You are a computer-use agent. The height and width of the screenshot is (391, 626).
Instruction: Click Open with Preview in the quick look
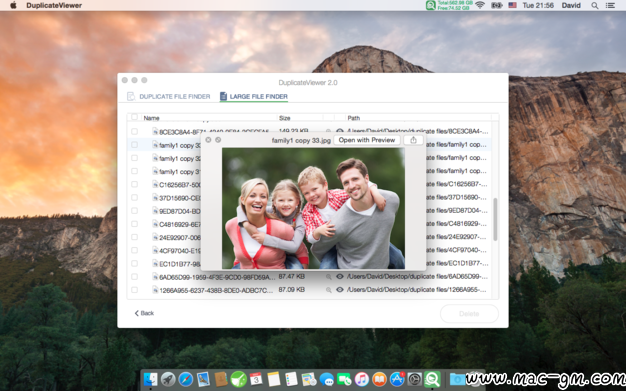(x=367, y=140)
